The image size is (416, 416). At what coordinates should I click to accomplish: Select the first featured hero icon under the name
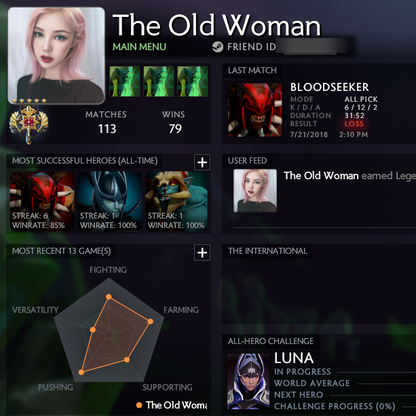tap(125, 81)
